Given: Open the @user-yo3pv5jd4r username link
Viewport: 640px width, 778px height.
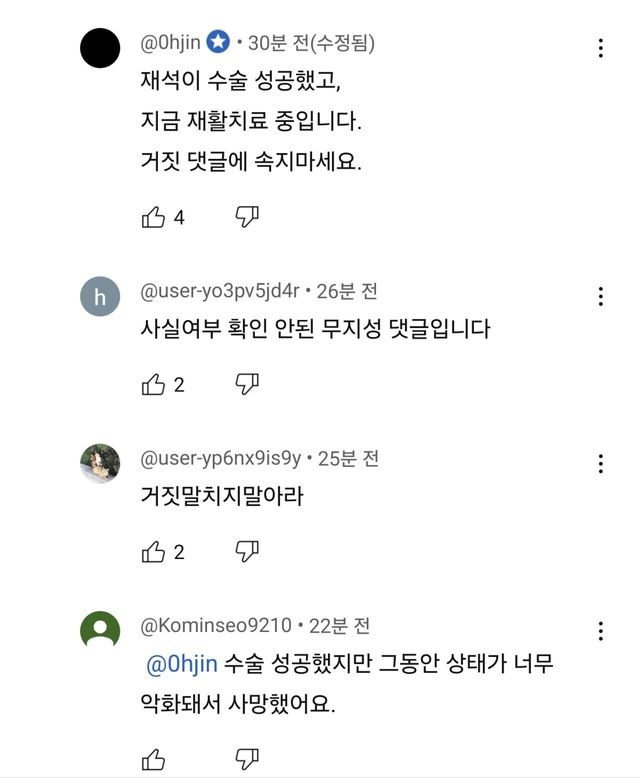Looking at the screenshot, I should pos(220,292).
